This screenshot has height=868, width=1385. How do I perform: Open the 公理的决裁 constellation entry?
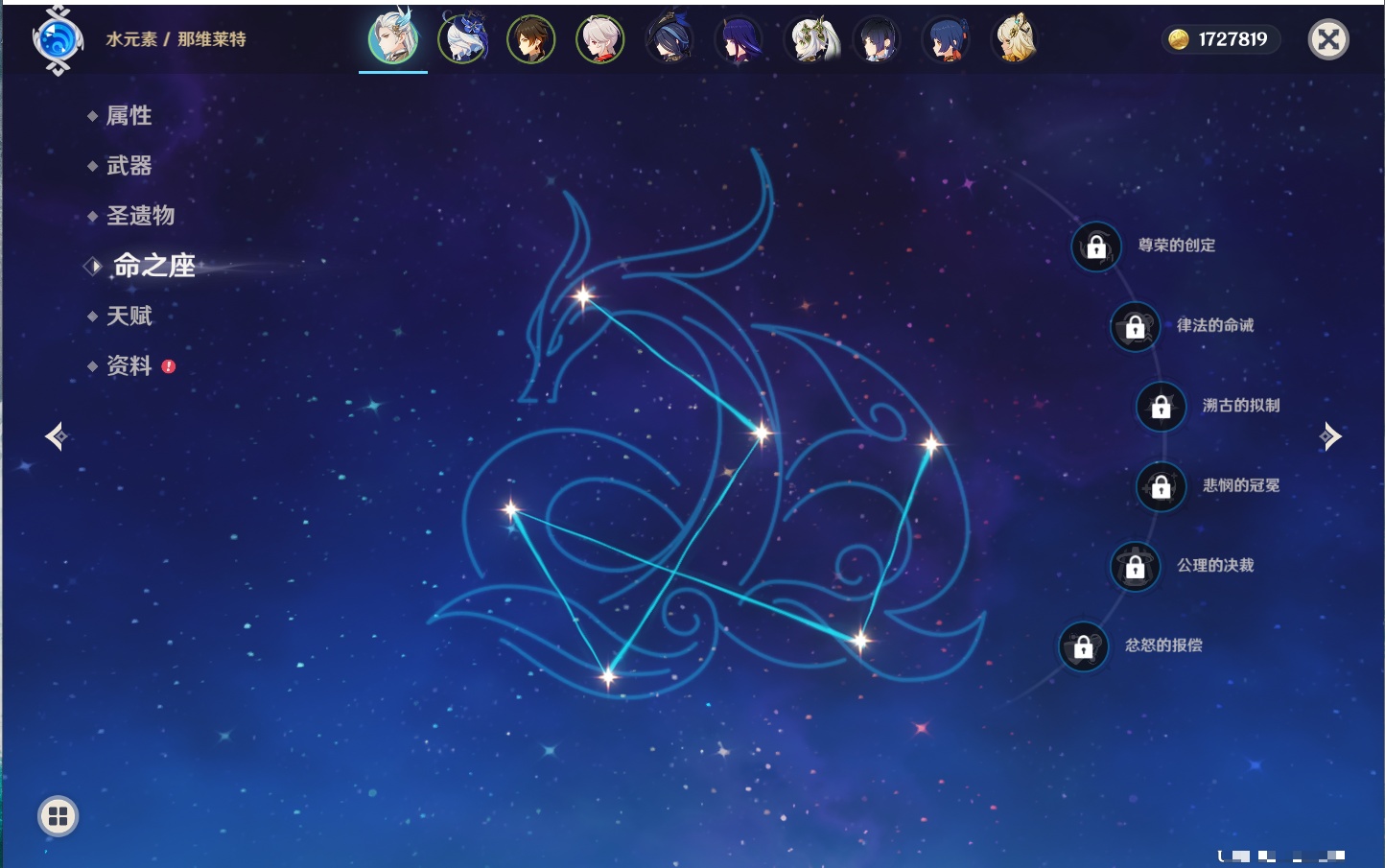tap(1214, 566)
